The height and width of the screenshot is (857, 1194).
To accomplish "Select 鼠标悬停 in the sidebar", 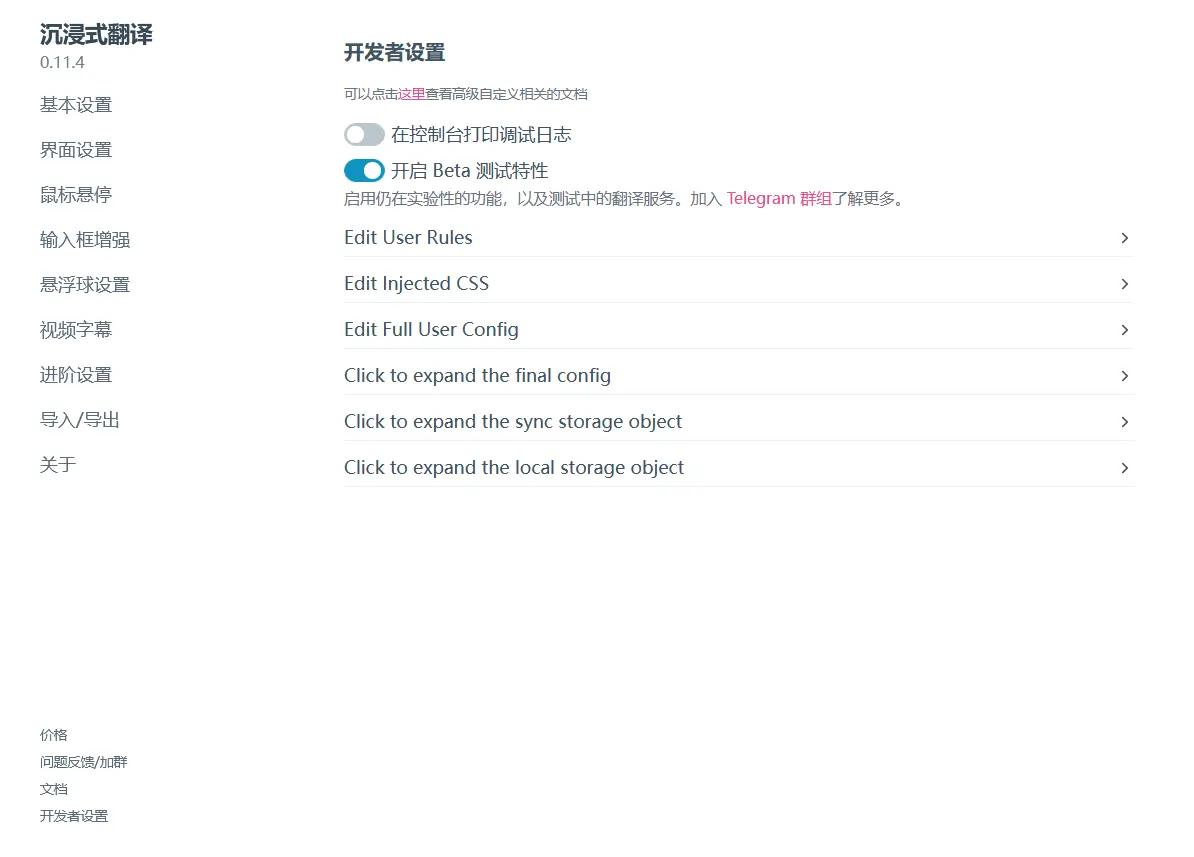I will [76, 195].
